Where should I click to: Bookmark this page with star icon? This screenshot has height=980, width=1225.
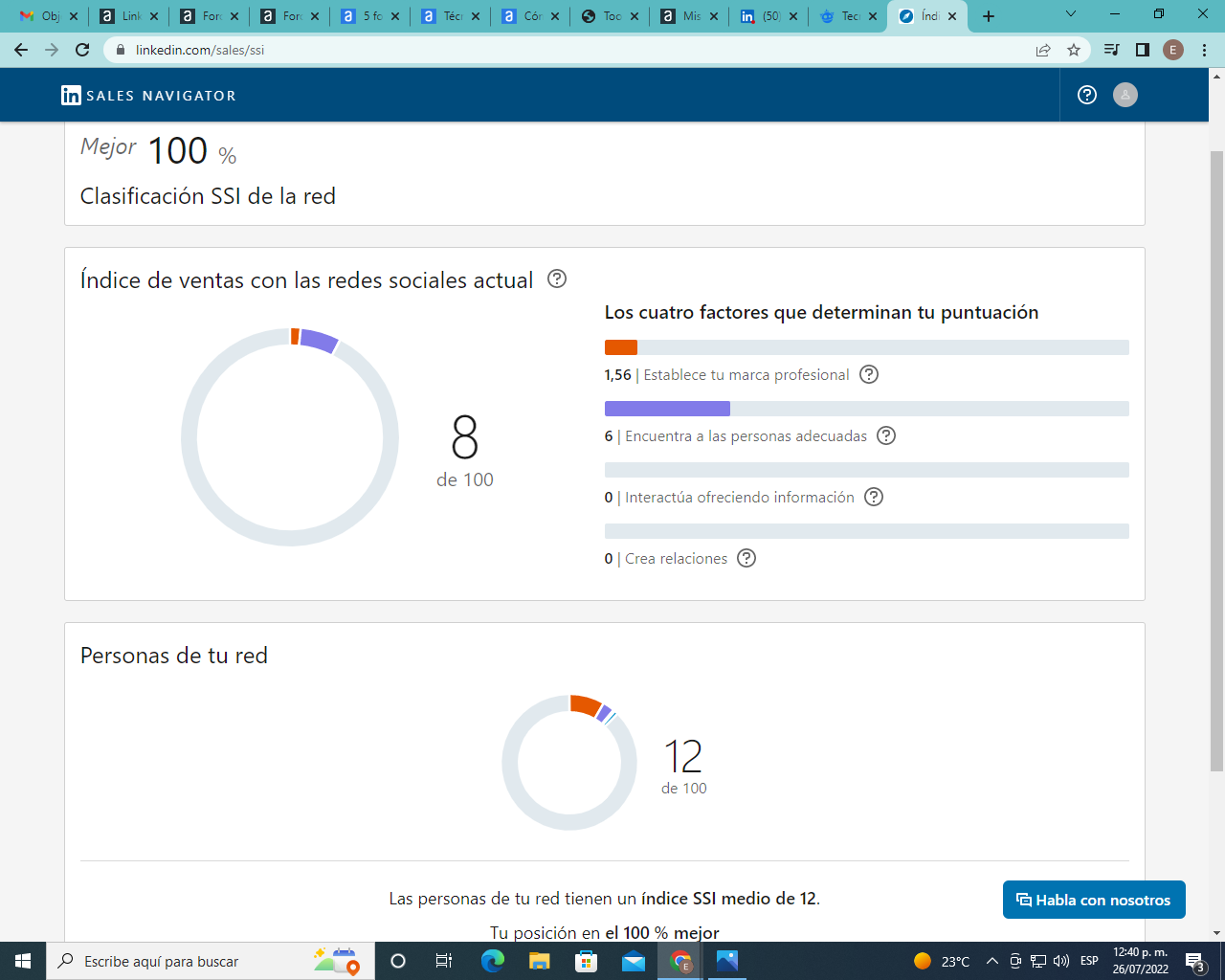tap(1074, 50)
